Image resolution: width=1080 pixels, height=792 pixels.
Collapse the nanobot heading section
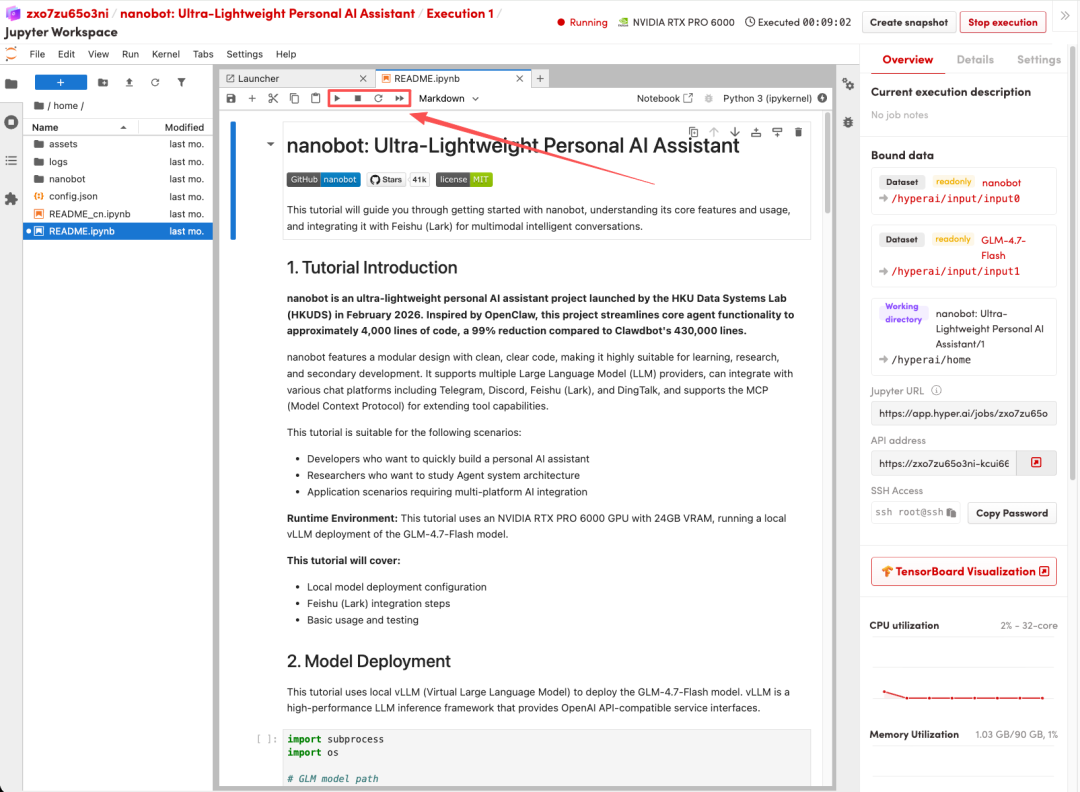[270, 144]
